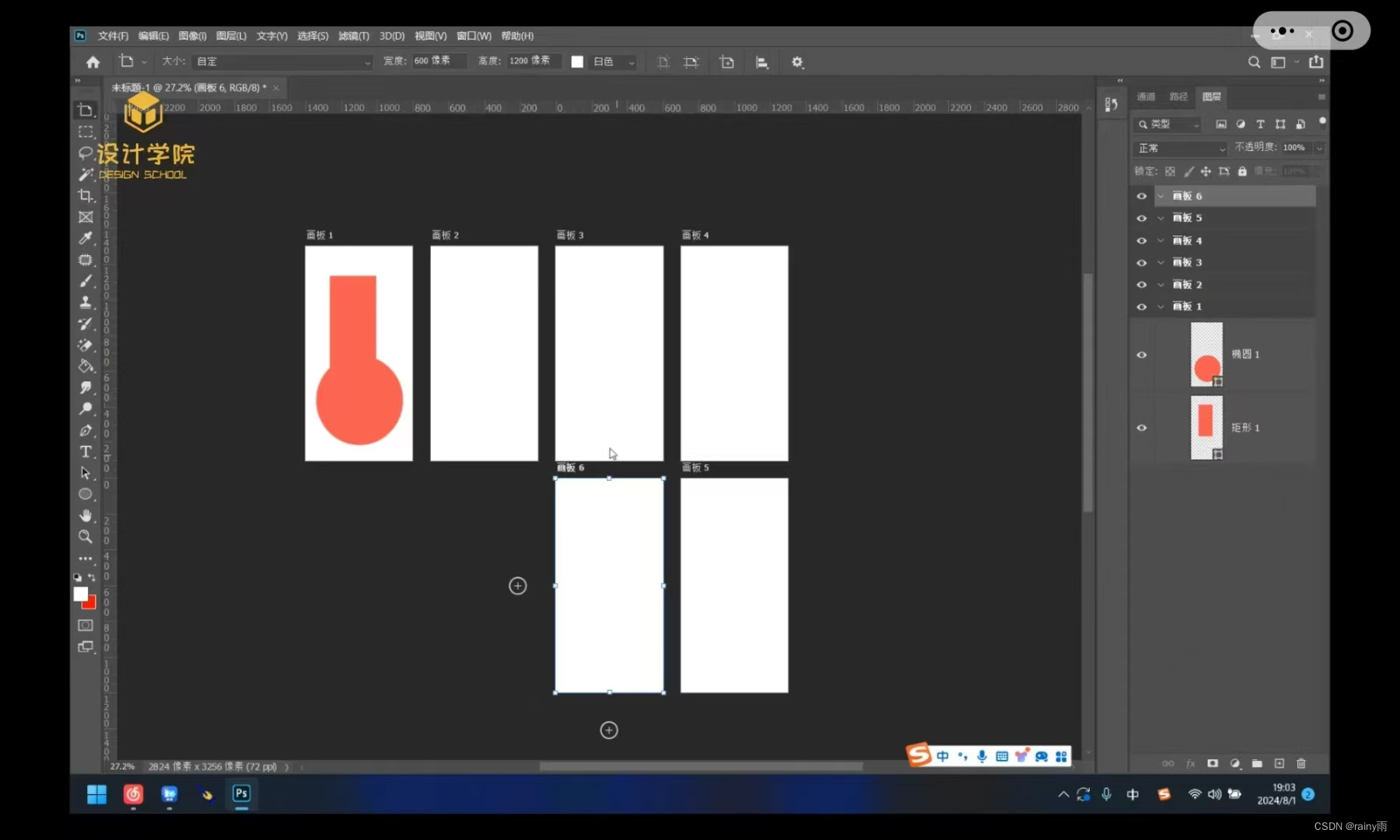Image resolution: width=1400 pixels, height=840 pixels.
Task: Select the History Brush tool
Action: click(86, 324)
